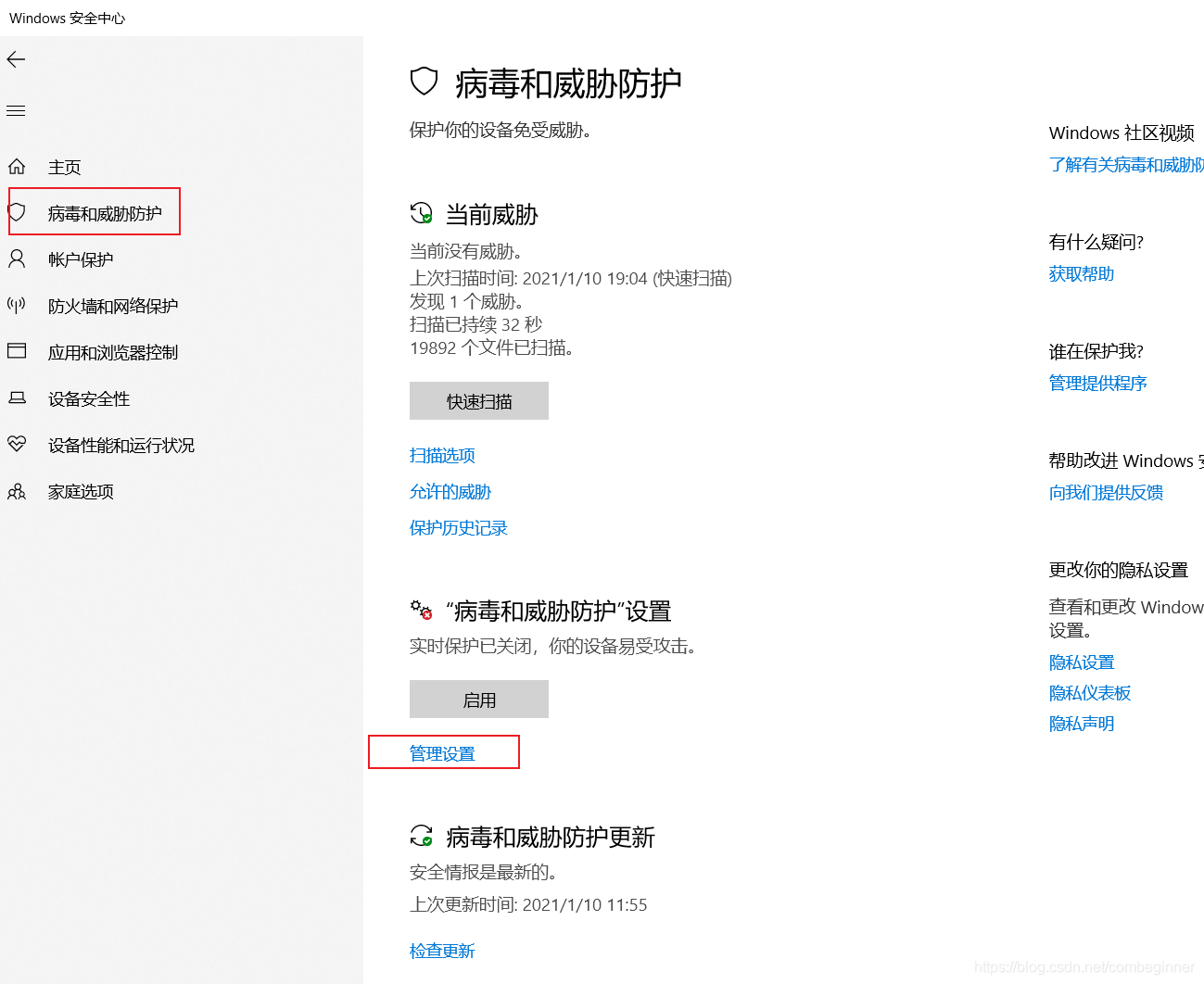Open 隐私设置 link

point(1082,662)
